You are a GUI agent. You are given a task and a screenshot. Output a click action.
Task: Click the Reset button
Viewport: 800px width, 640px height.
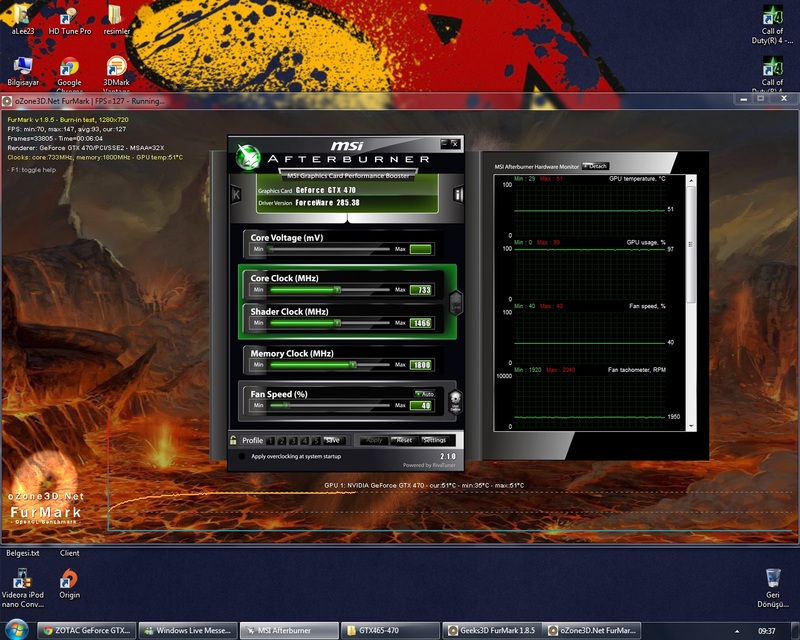(x=404, y=440)
